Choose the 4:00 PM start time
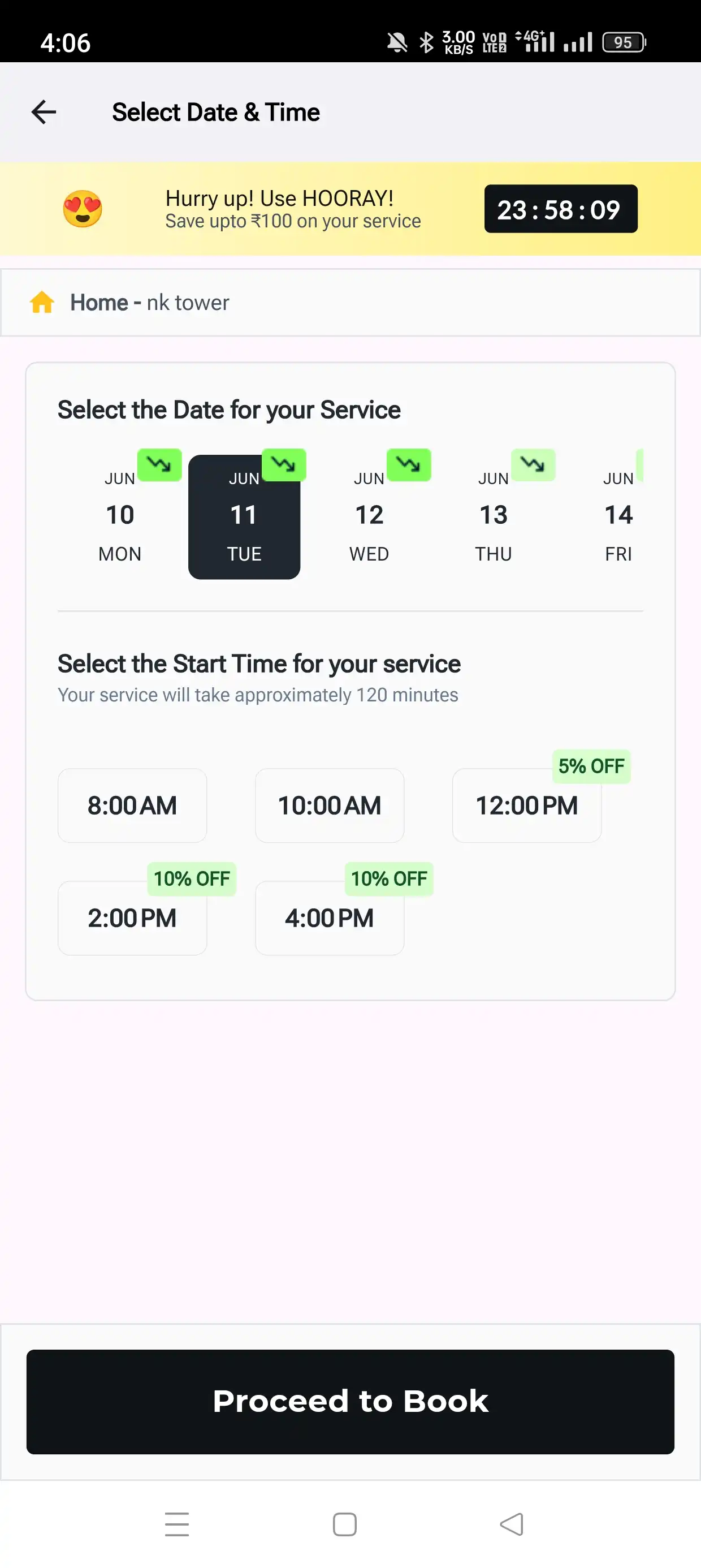 [329, 918]
